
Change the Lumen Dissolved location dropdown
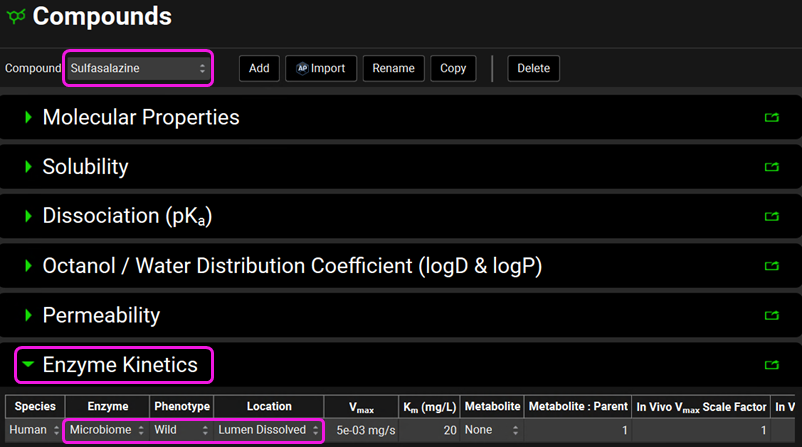[x=268, y=430]
